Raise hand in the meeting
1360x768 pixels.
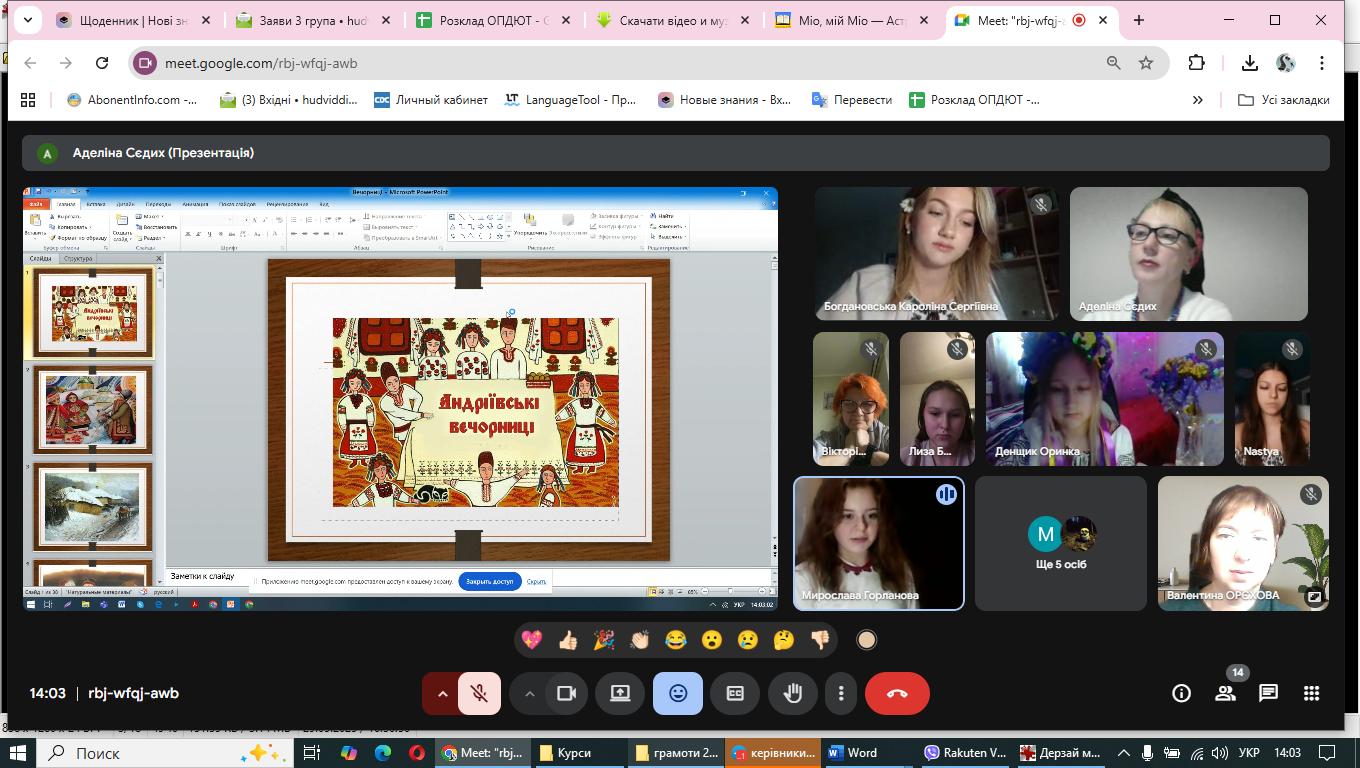pos(793,694)
